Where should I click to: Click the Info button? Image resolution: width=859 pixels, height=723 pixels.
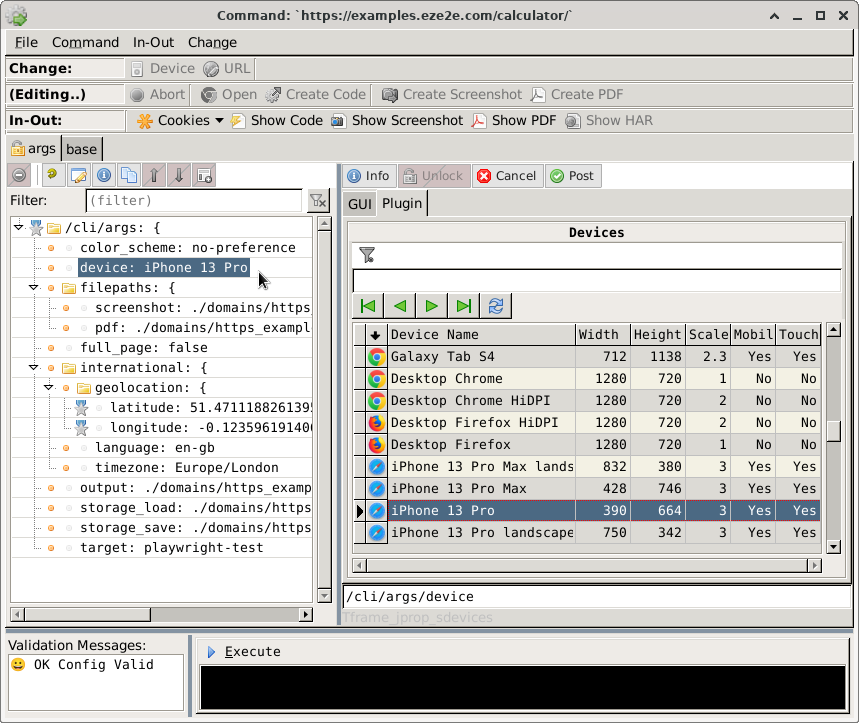[369, 176]
